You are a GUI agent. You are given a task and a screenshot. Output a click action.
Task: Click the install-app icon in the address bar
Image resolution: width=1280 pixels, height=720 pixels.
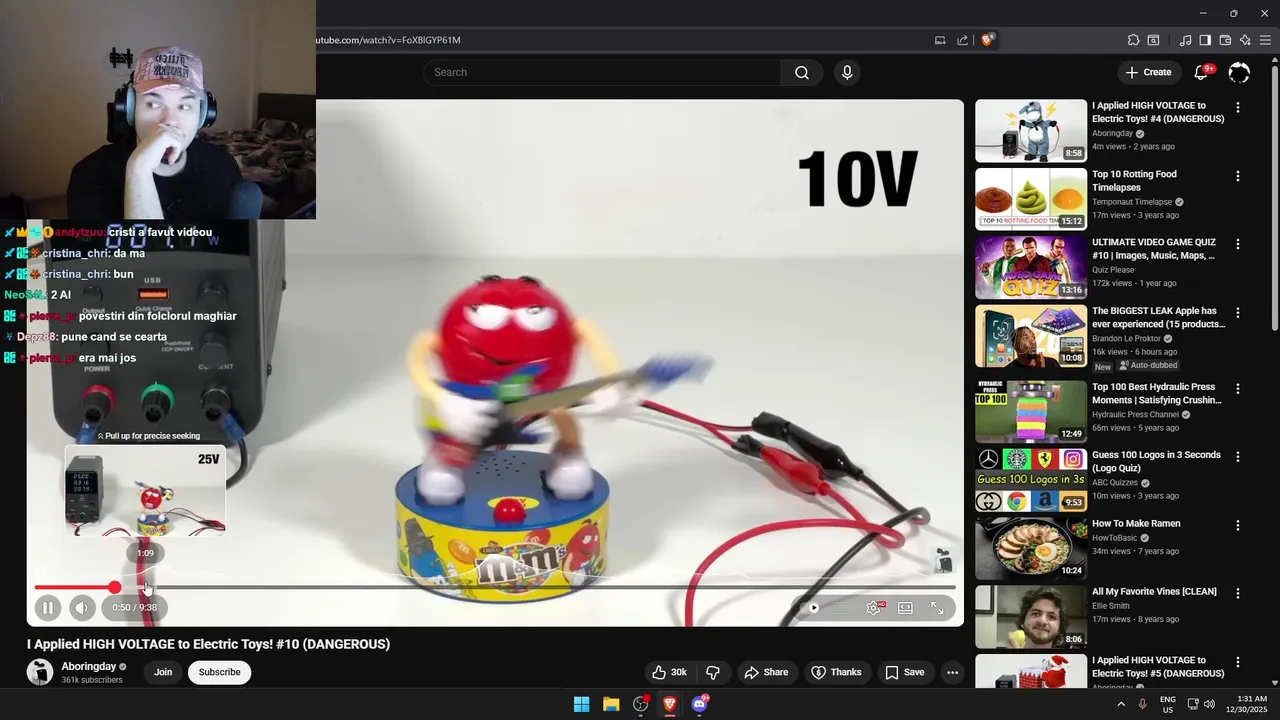(x=940, y=40)
